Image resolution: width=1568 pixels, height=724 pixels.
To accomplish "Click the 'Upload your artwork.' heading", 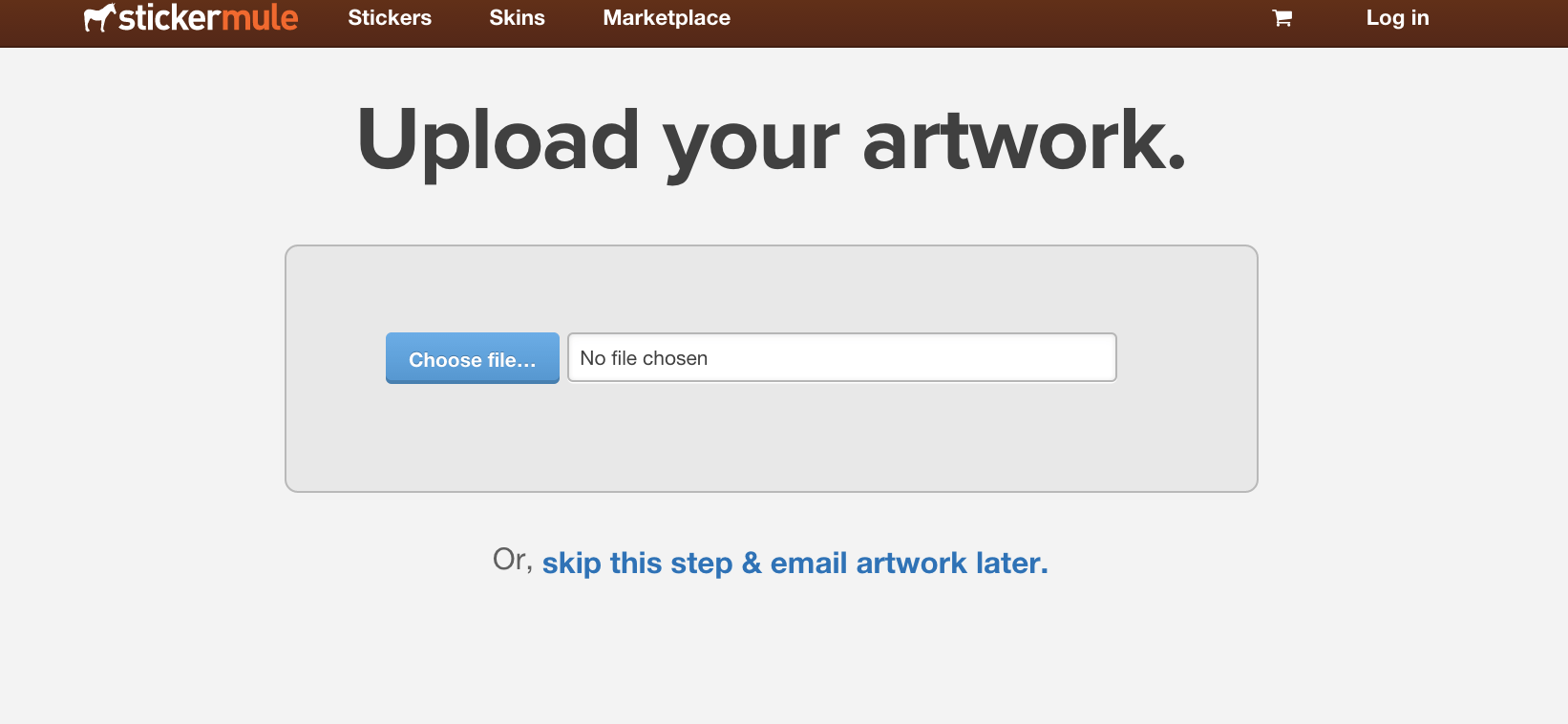I will (x=772, y=140).
